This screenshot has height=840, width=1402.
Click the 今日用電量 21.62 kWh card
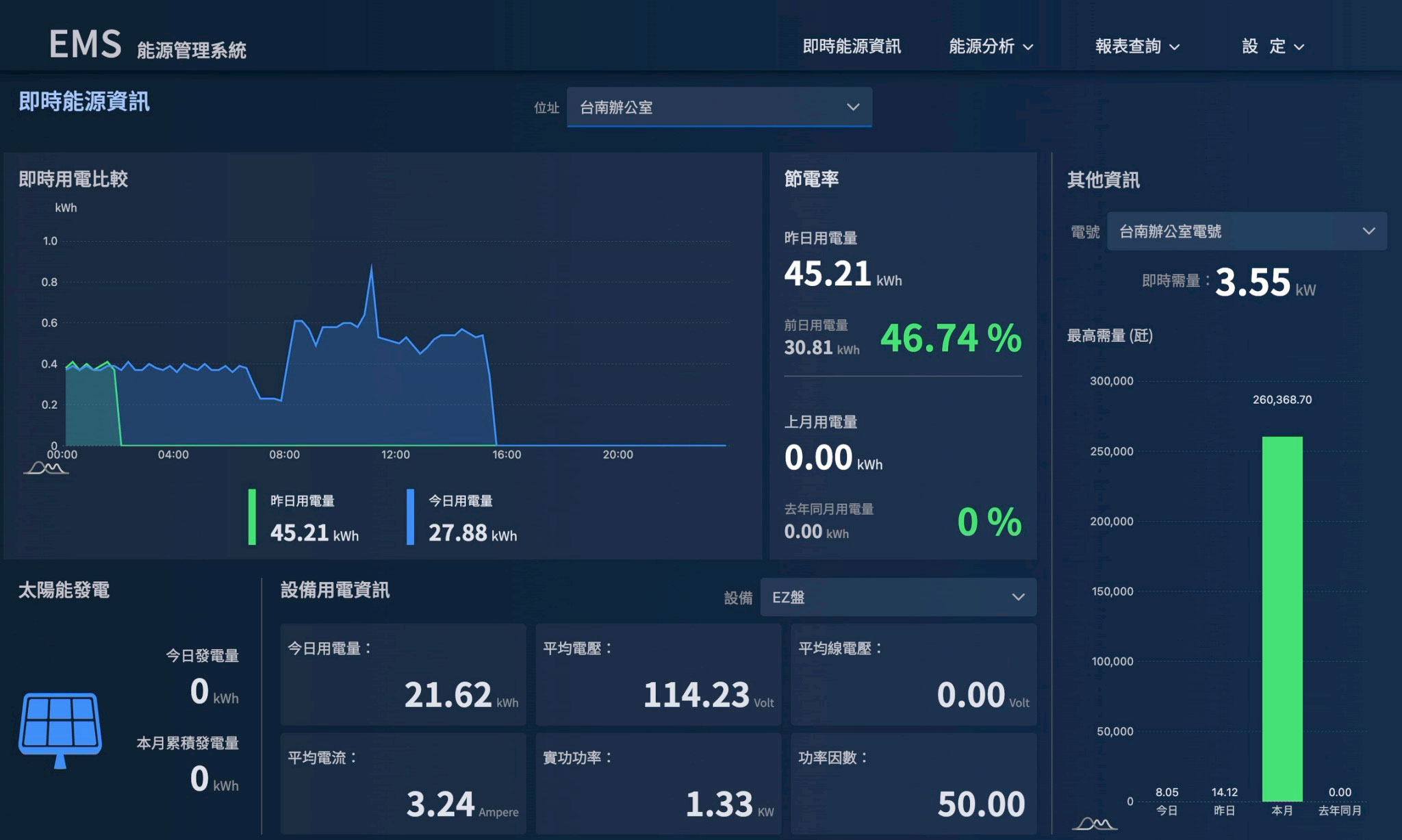(x=403, y=674)
